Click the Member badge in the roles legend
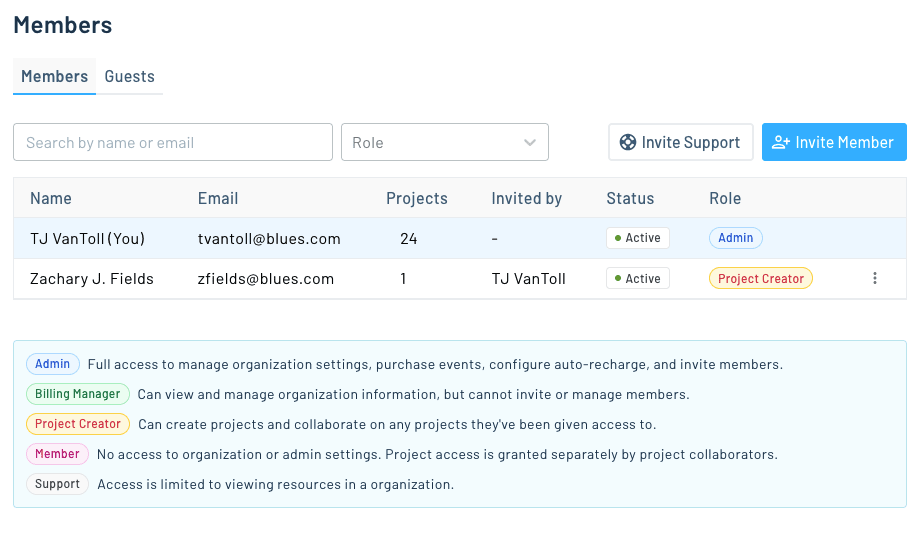 coord(57,454)
